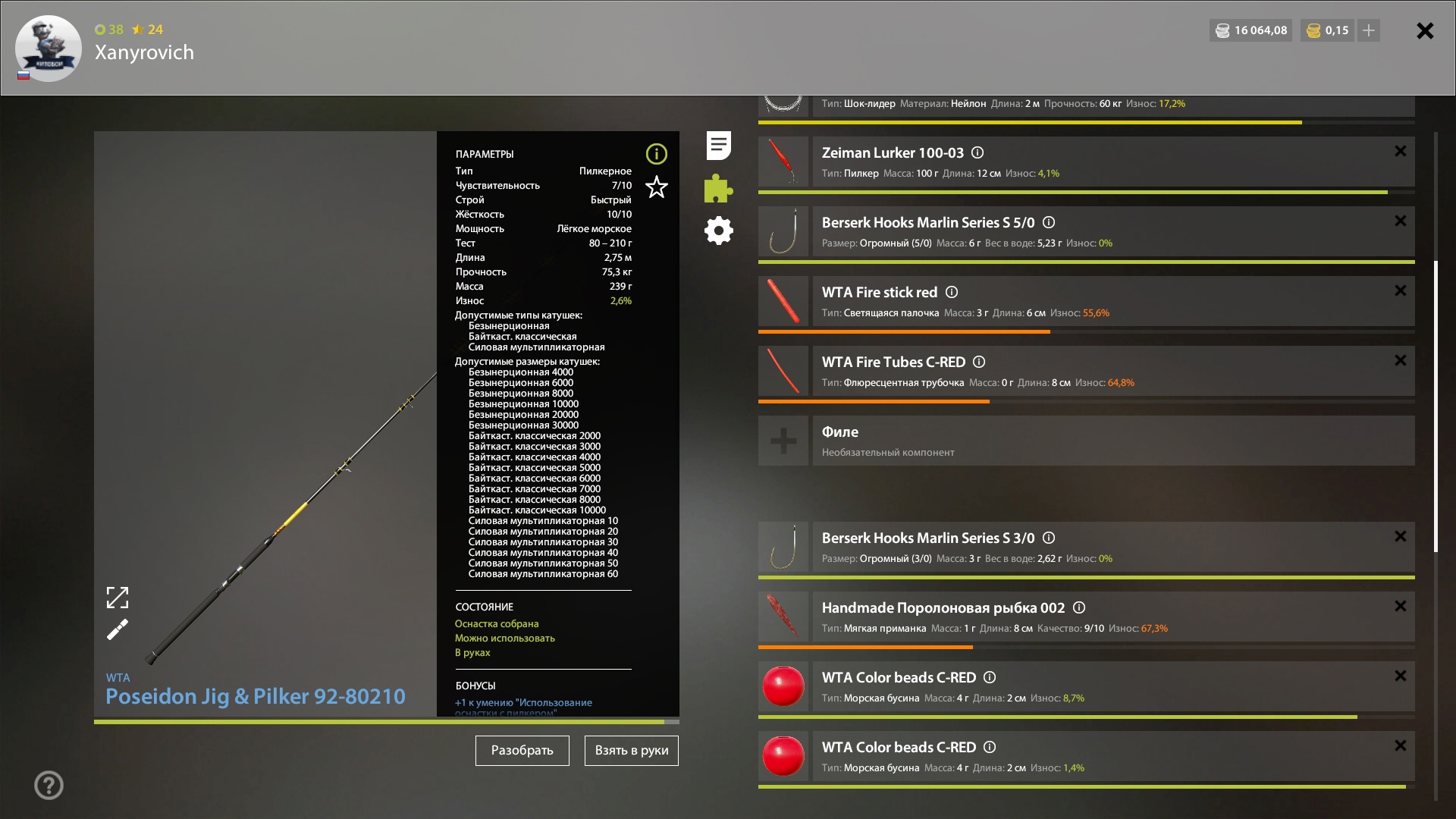Image resolution: width=1456 pixels, height=819 pixels.
Task: Select the Филе optional component slot
Action: pos(1113,441)
